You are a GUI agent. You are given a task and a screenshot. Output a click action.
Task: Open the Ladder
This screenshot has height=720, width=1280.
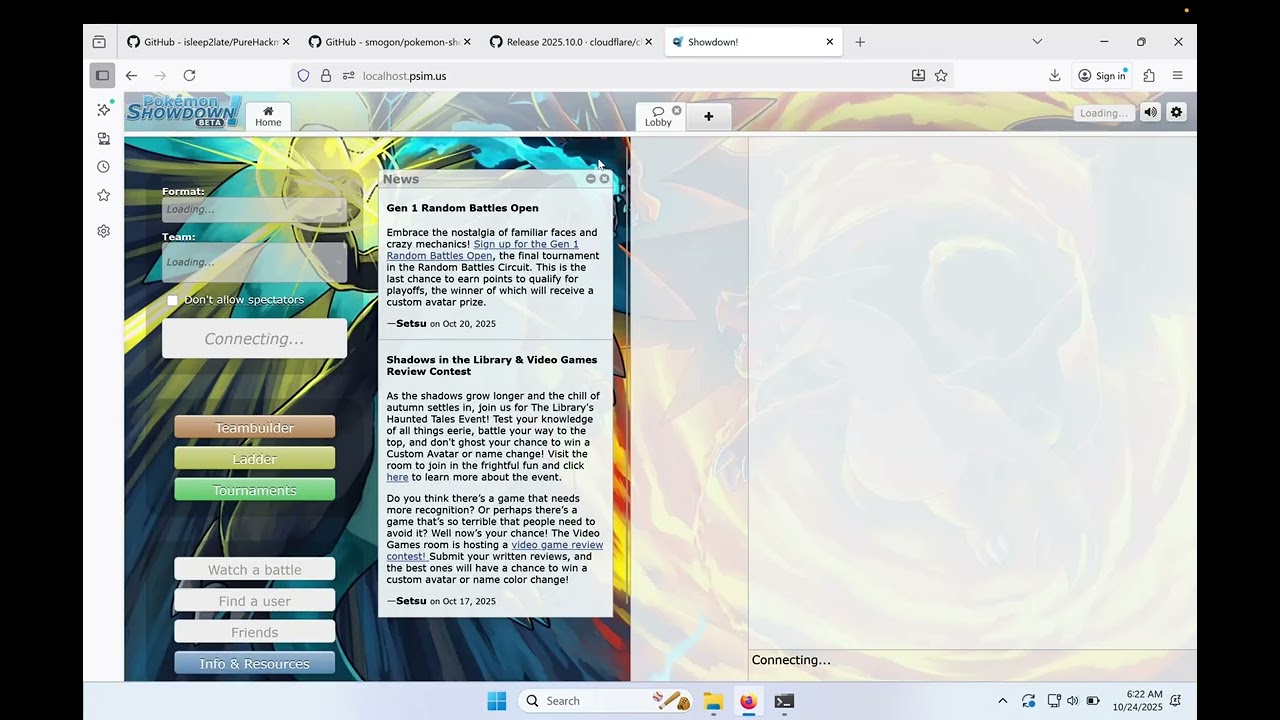(x=254, y=459)
